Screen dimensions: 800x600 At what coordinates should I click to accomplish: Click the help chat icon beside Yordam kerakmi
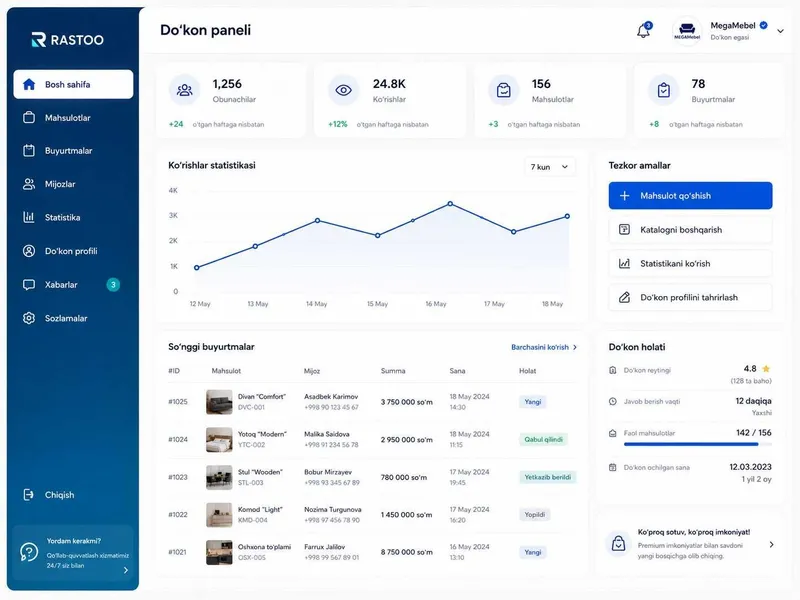[x=29, y=552]
